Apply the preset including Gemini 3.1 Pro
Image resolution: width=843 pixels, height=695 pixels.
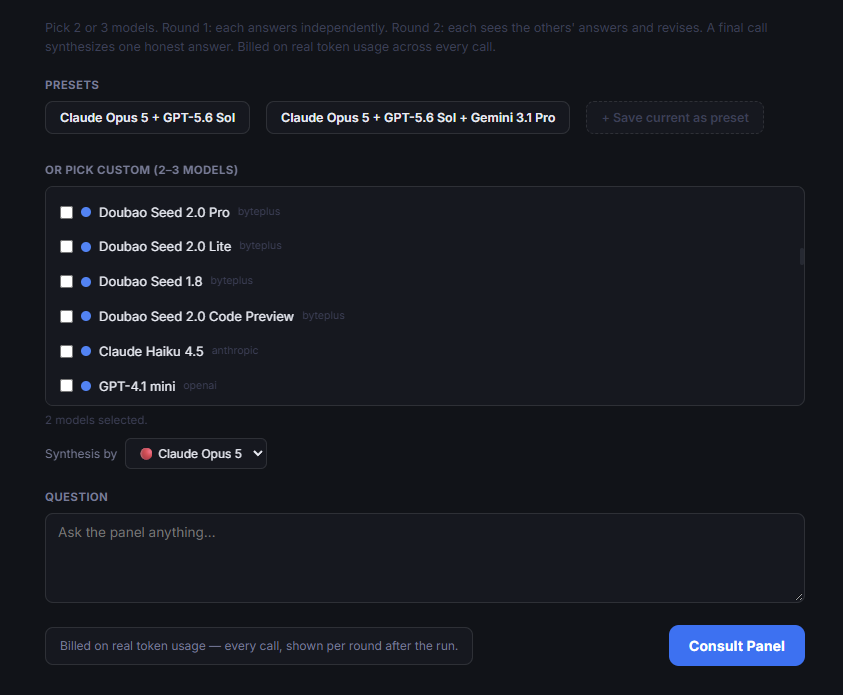tap(418, 118)
